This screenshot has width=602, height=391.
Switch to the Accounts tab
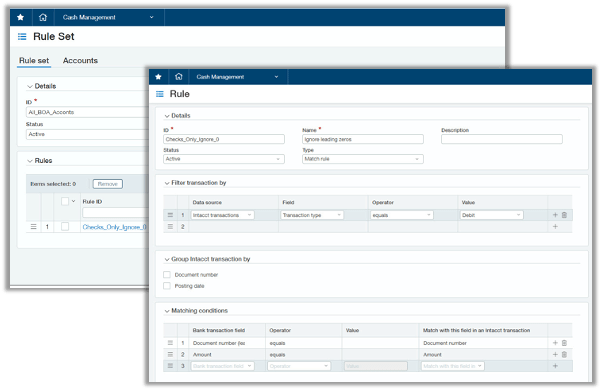pyautogui.click(x=80, y=61)
